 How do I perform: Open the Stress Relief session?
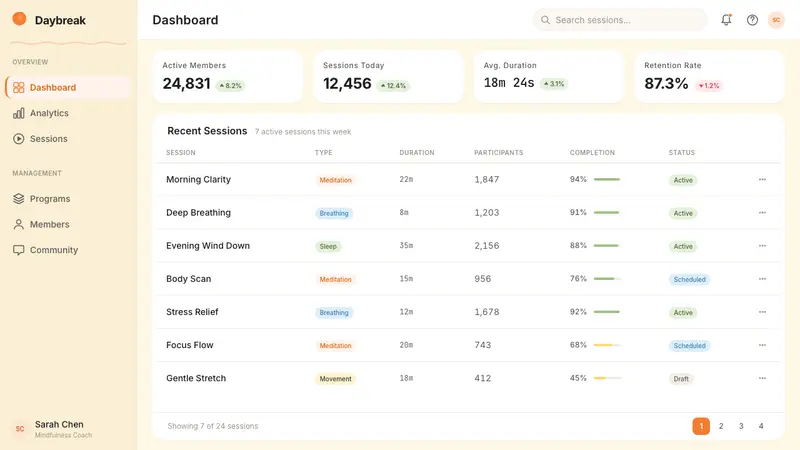pyautogui.click(x=192, y=312)
